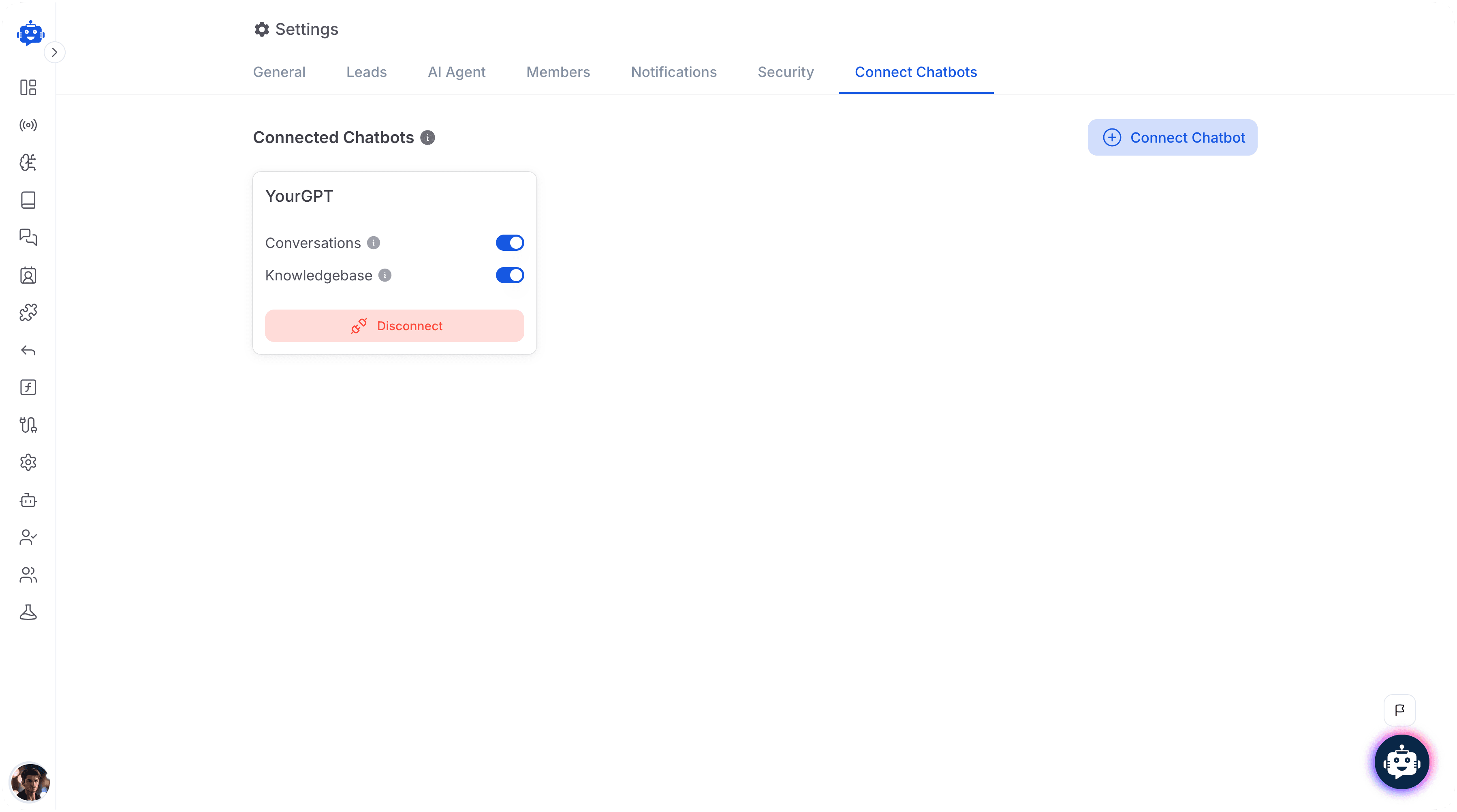Disable the Conversations toggle for YourGPT
This screenshot has width=1457, height=812.
(509, 243)
